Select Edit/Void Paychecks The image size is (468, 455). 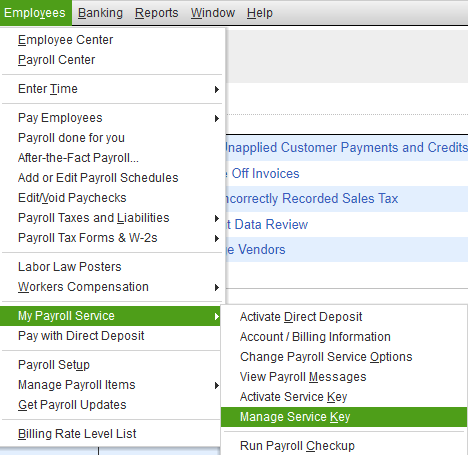(111, 198)
